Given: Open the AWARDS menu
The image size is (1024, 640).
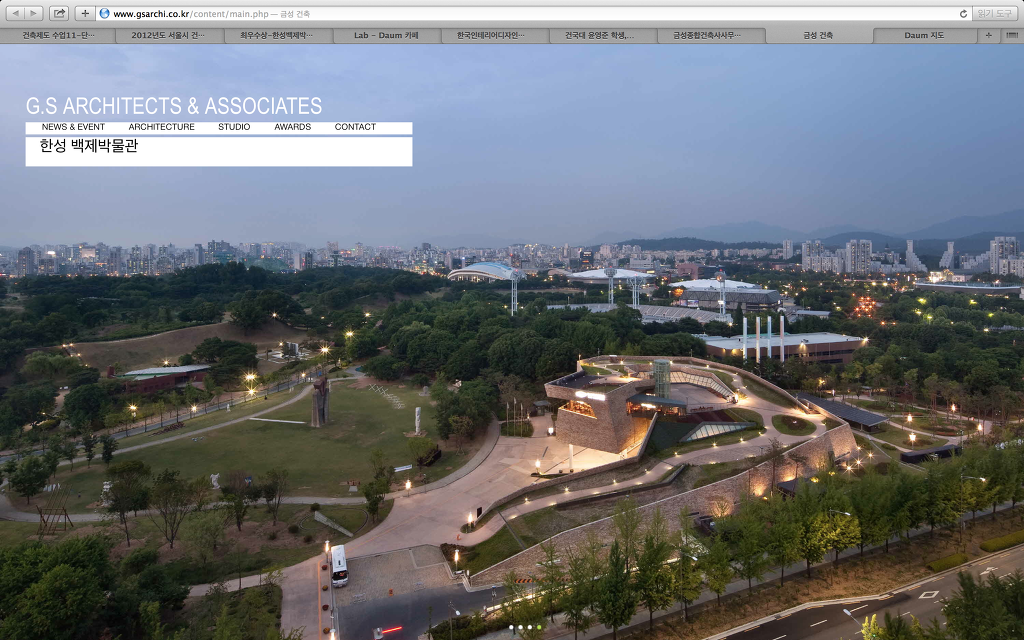Looking at the screenshot, I should 293,127.
